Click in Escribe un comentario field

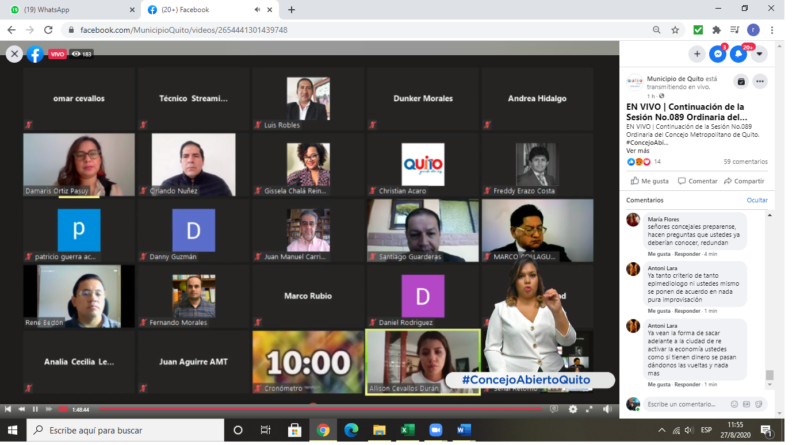pos(681,404)
